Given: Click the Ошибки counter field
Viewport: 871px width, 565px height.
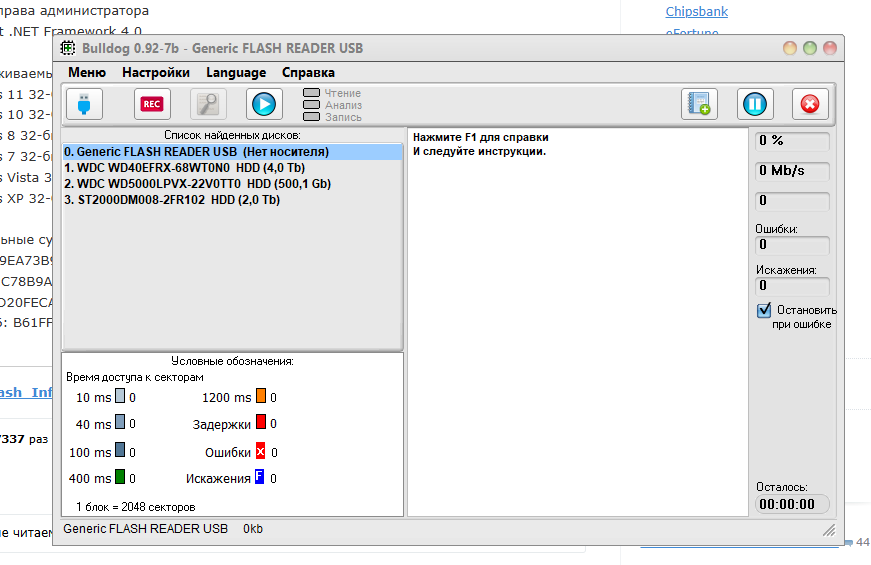Looking at the screenshot, I should pos(792,245).
